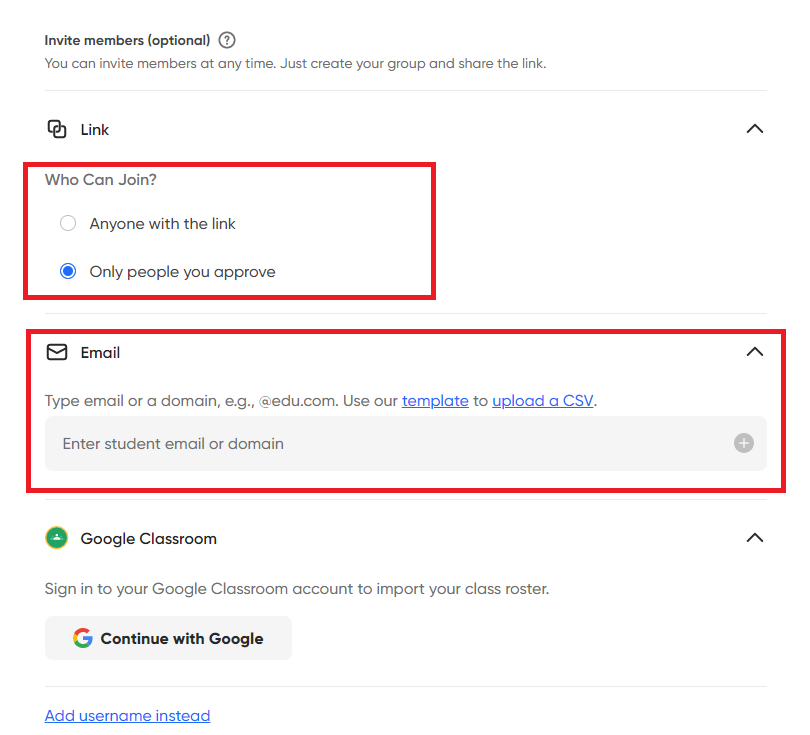Collapse the Google Classroom section

(x=755, y=538)
